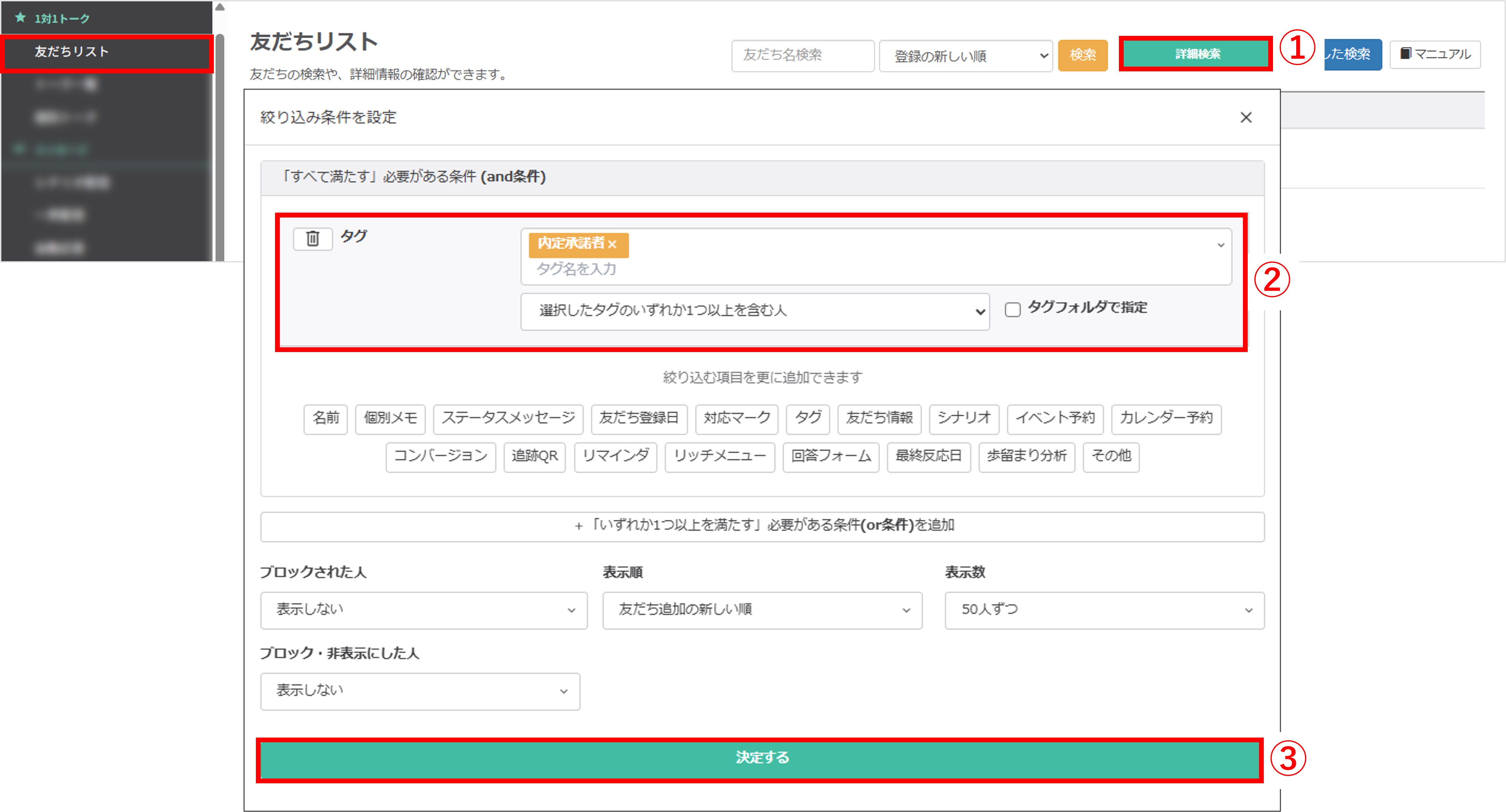Click the star icon beside 1対1トーク
Viewport: 1506px width, 812px height.
point(20,17)
